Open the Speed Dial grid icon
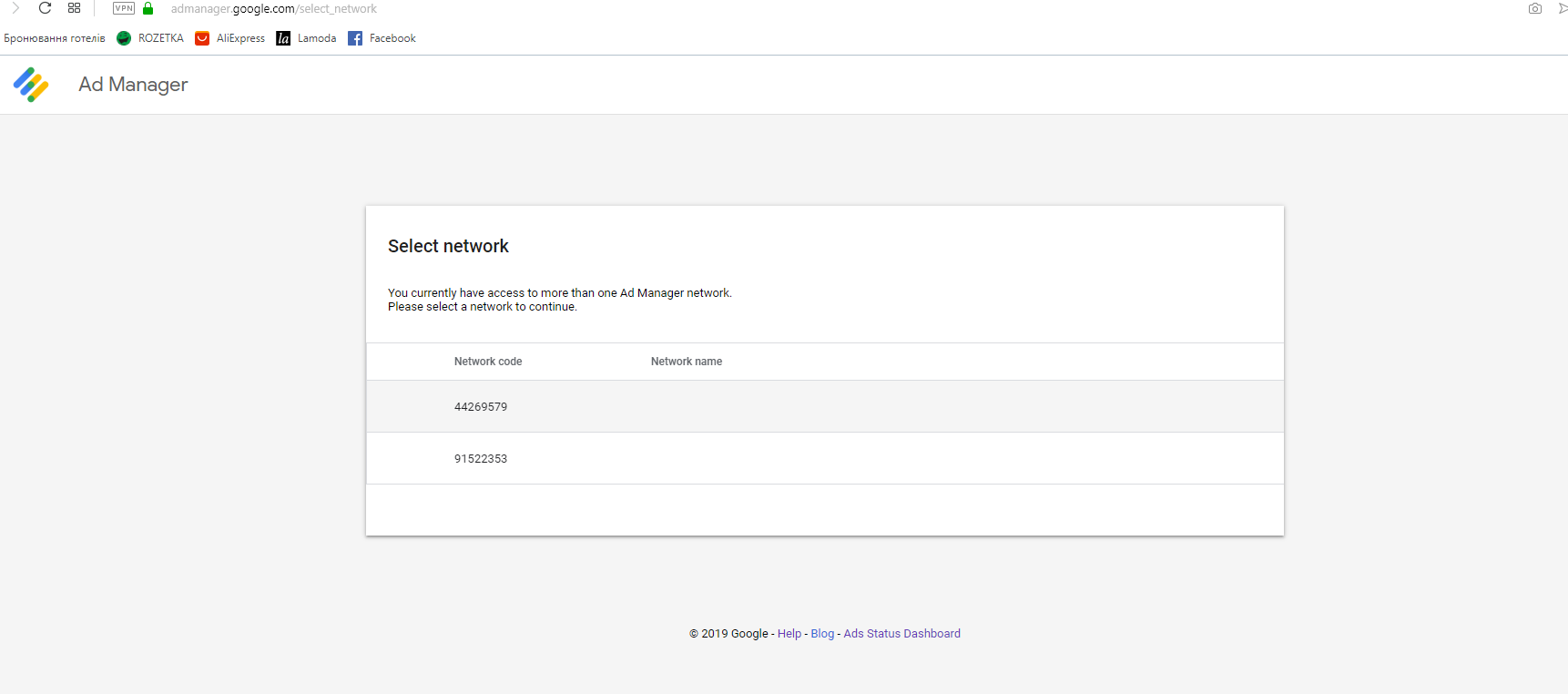1568x694 pixels. 75,8
